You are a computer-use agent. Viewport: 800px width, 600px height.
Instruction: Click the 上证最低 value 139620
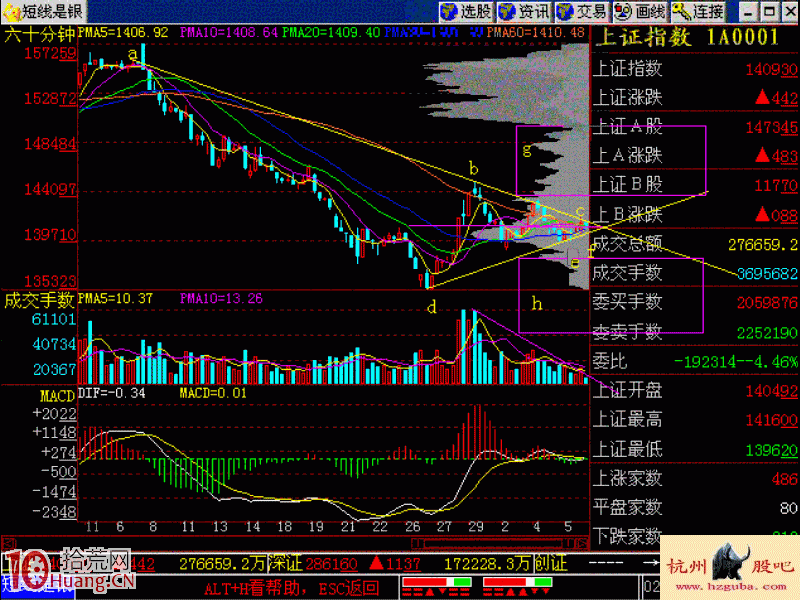click(771, 451)
